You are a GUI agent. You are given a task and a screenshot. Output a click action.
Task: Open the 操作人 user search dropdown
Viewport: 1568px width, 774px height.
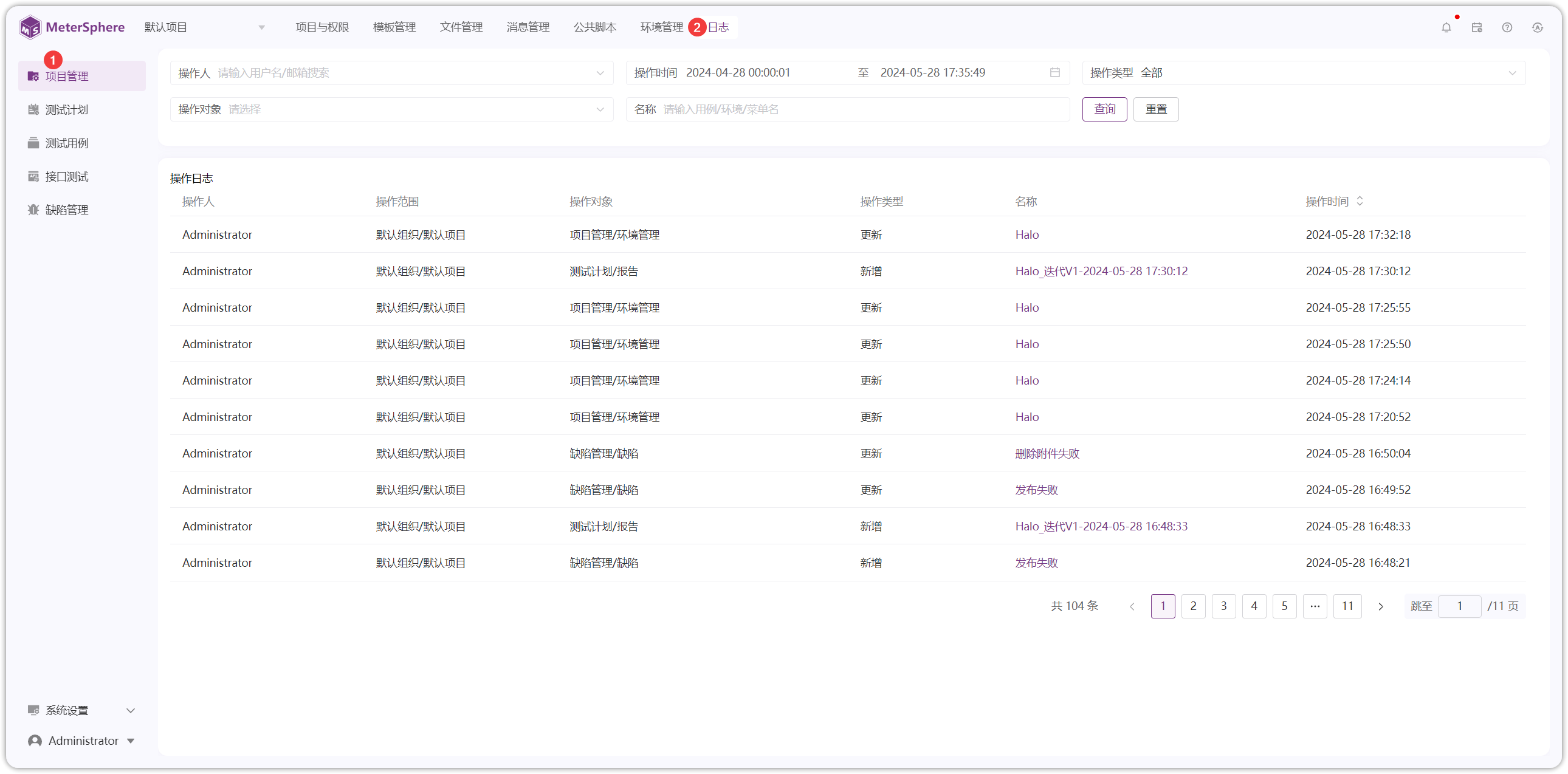[x=392, y=73]
